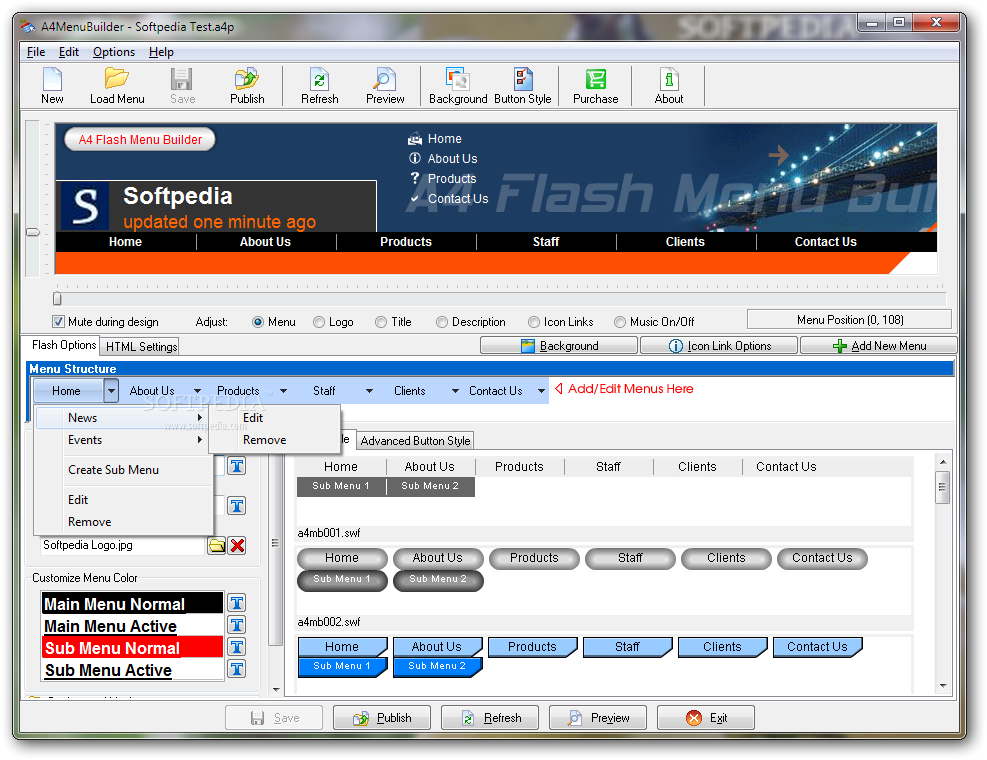The height and width of the screenshot is (760, 987).
Task: Remove the Softpedia Logo.jpg with red X
Action: click(237, 545)
